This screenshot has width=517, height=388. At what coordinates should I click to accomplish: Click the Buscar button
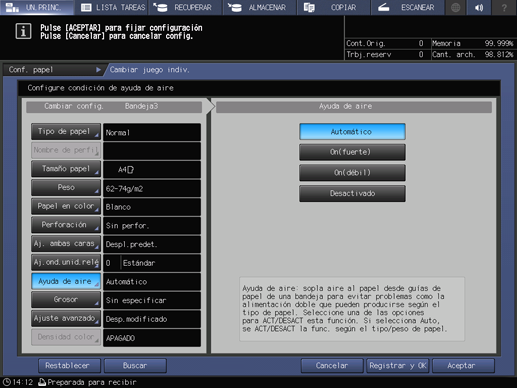tap(135, 366)
